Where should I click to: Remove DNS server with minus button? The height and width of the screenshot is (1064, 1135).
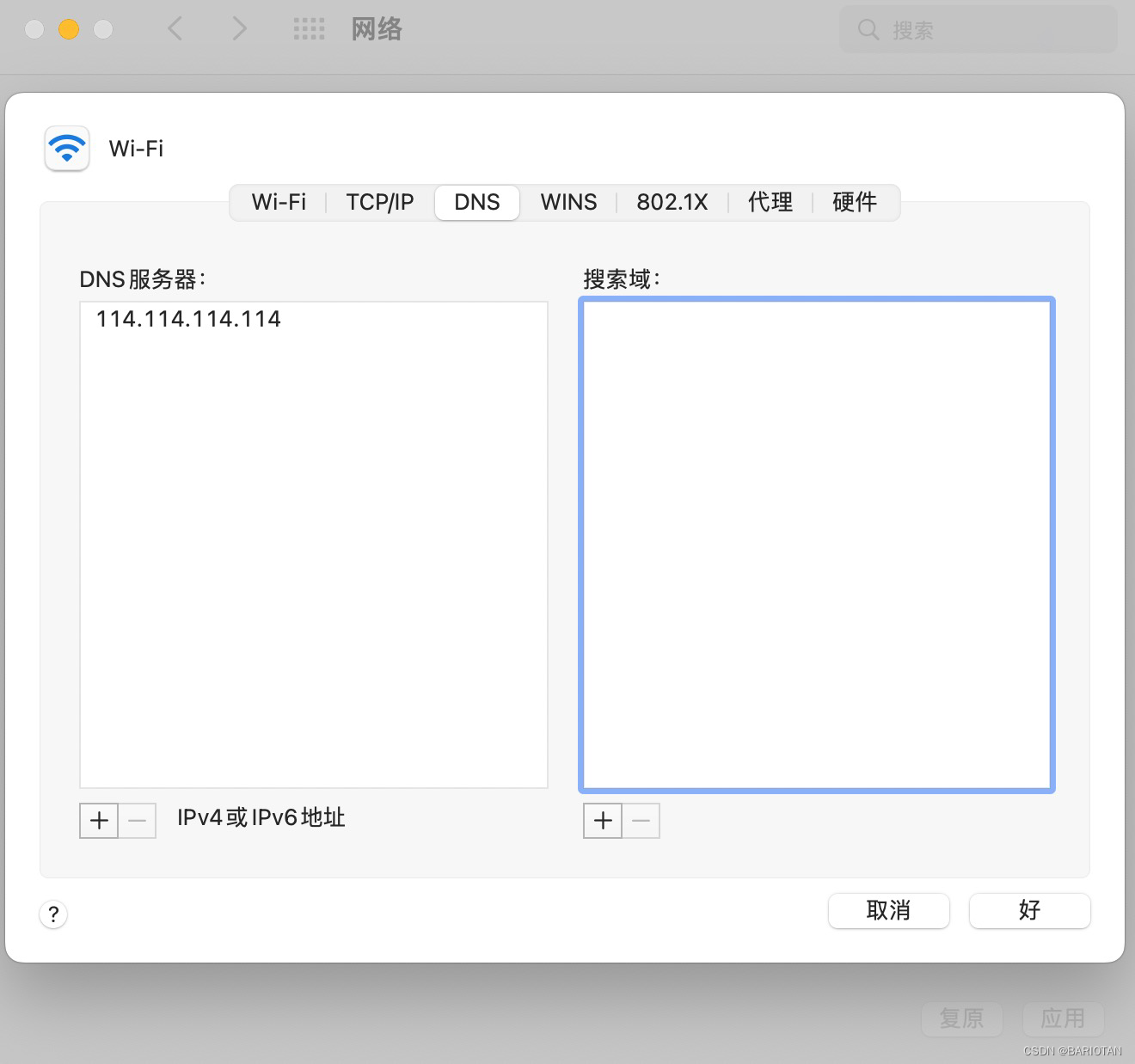click(x=138, y=821)
